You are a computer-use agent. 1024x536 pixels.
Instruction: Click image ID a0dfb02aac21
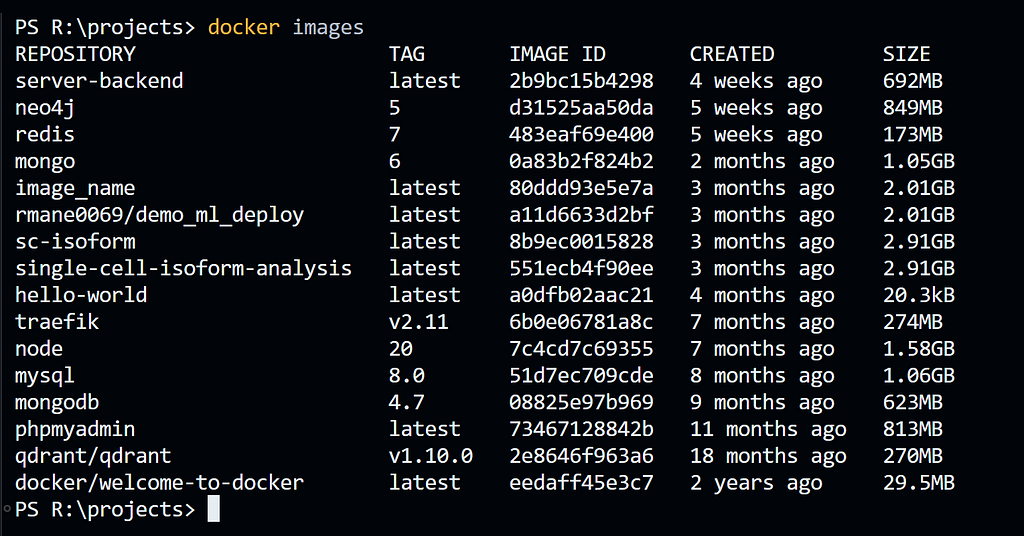point(581,295)
